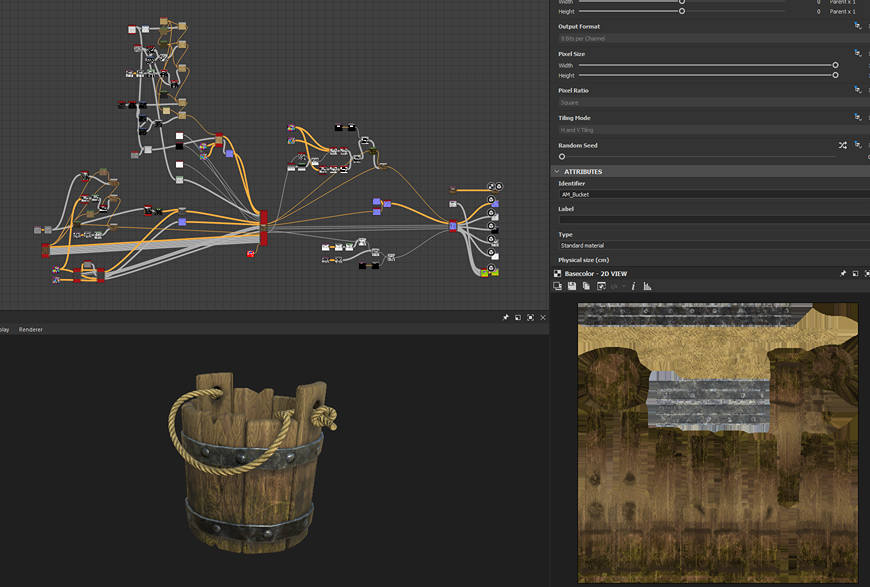Maximize the 3D View panel
Image resolution: width=870 pixels, height=587 pixels.
pos(531,317)
